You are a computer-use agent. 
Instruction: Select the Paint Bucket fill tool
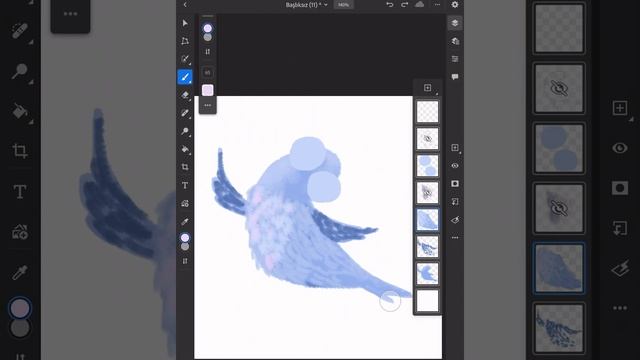(185, 149)
